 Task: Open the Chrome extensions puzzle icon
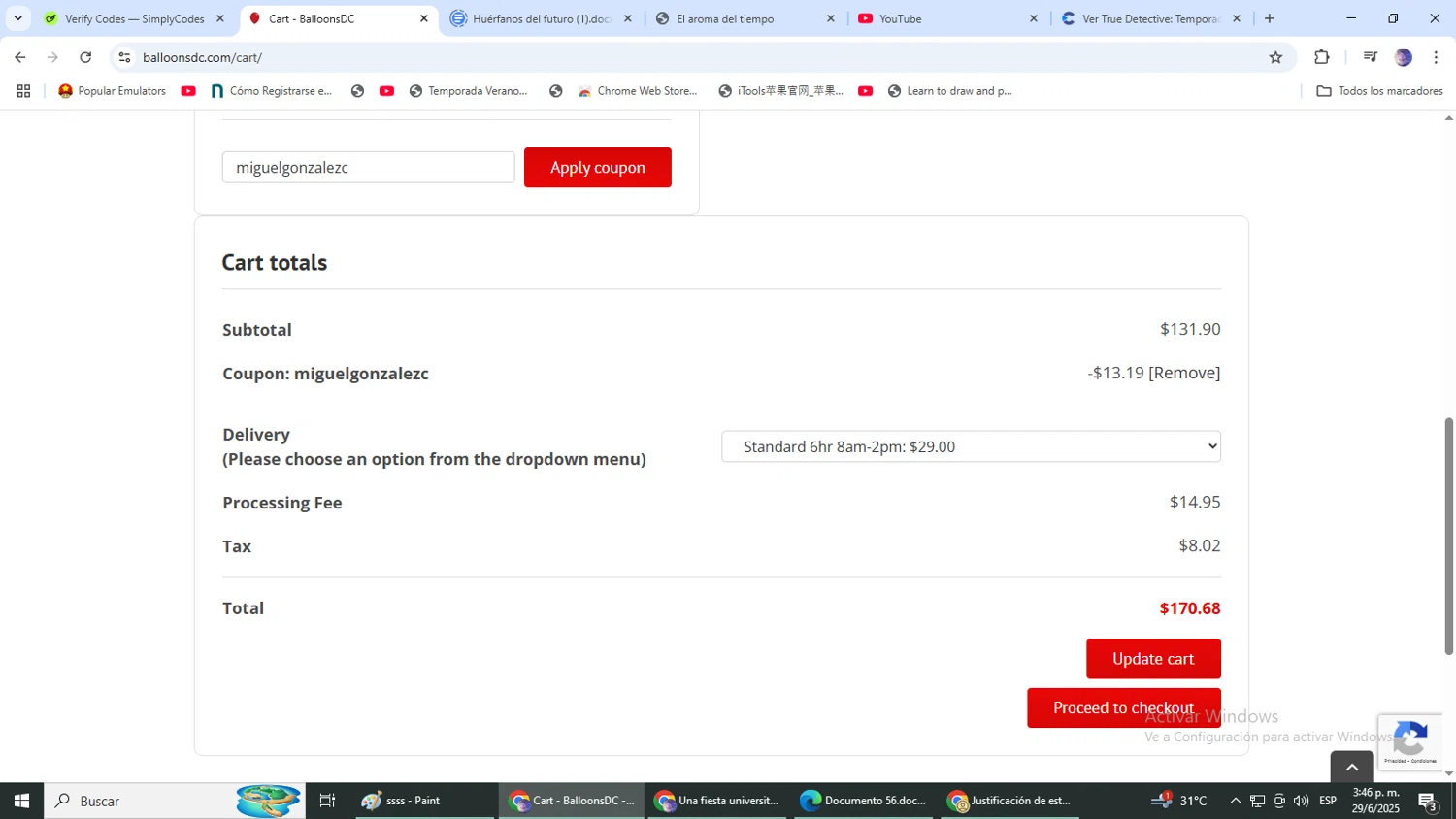pyautogui.click(x=1321, y=57)
